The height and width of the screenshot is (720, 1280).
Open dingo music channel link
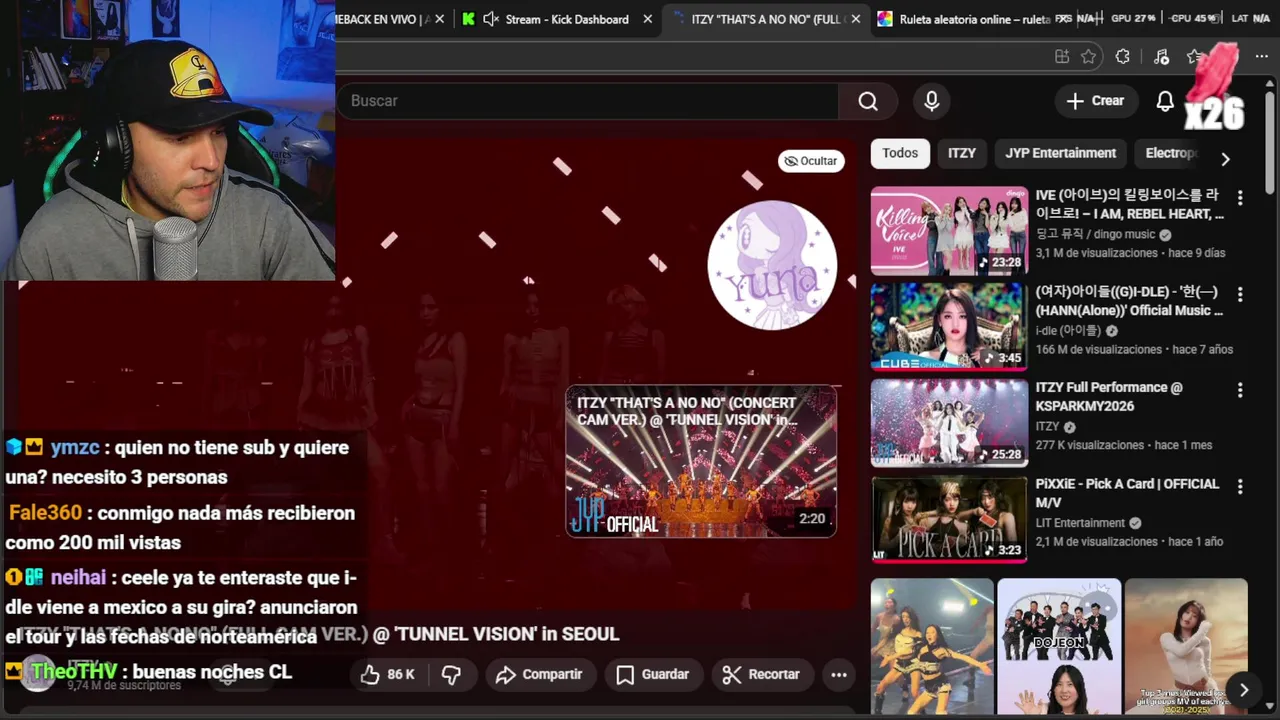click(x=1095, y=234)
